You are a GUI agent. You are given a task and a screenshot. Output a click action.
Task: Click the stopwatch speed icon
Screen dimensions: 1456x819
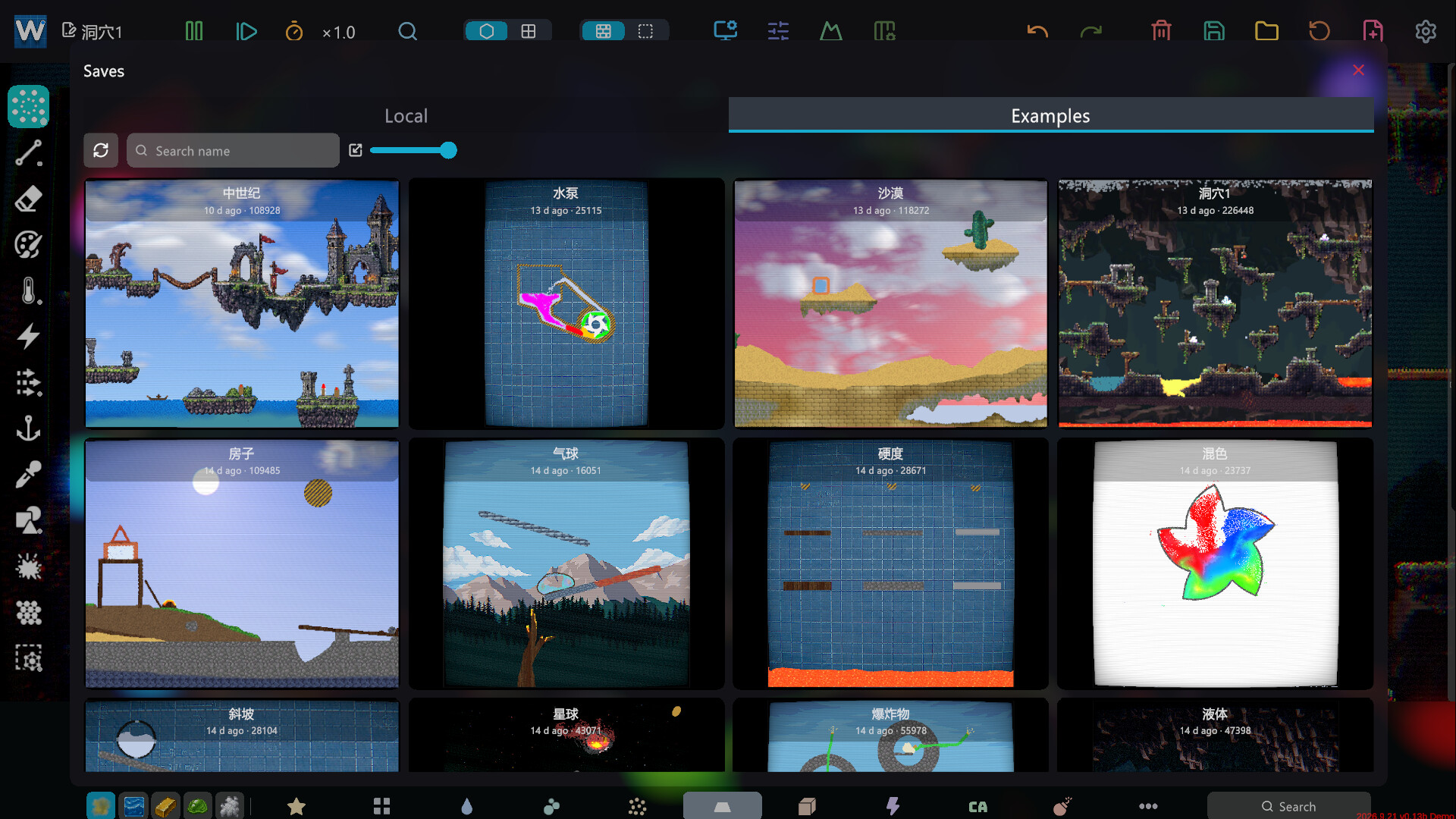294,31
